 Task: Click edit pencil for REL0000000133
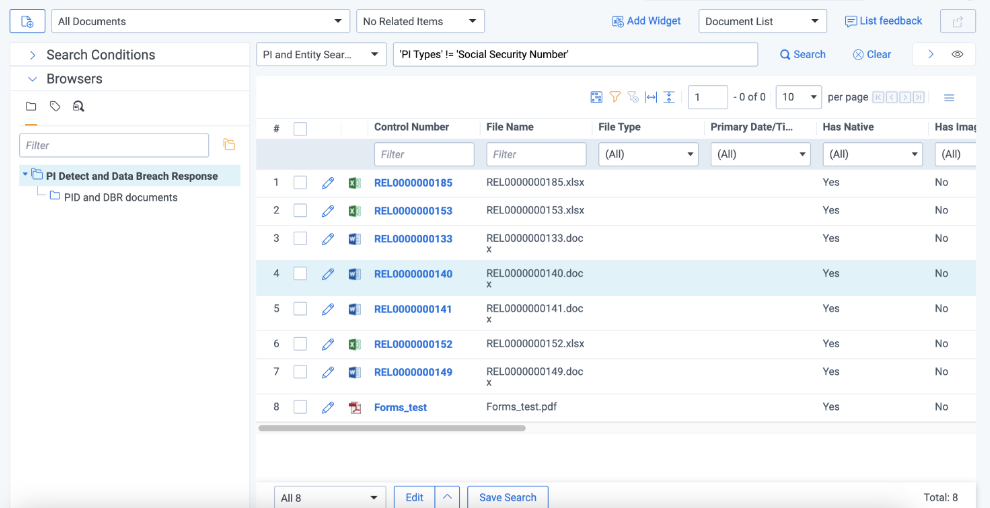(328, 239)
